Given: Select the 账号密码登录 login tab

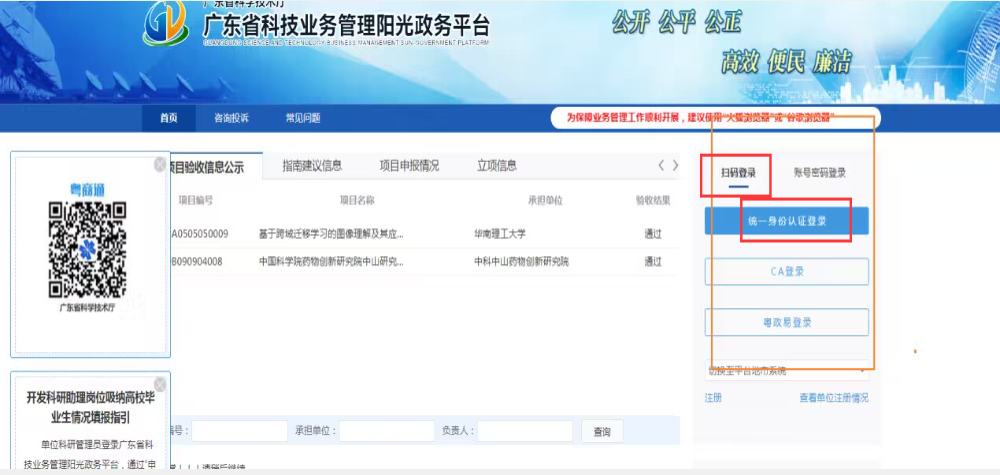Looking at the screenshot, I should (820, 173).
